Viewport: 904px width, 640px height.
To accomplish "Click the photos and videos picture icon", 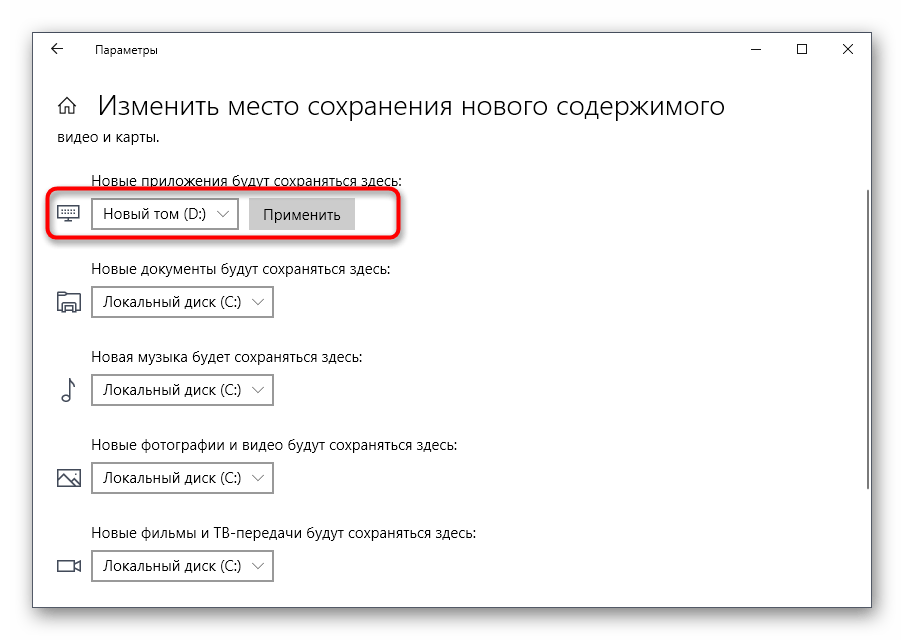I will tap(68, 478).
